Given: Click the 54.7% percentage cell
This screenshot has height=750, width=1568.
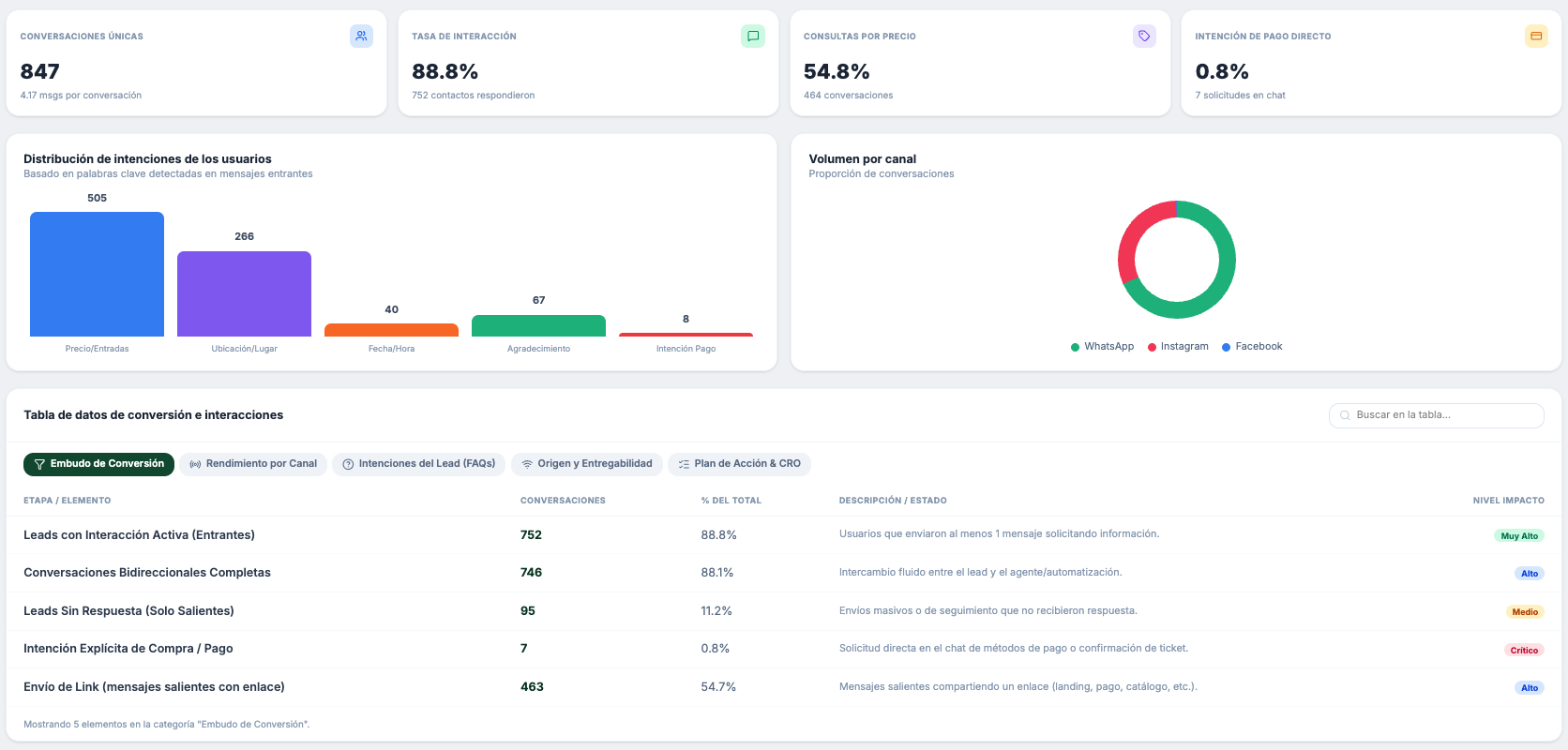Looking at the screenshot, I should pos(718,687).
